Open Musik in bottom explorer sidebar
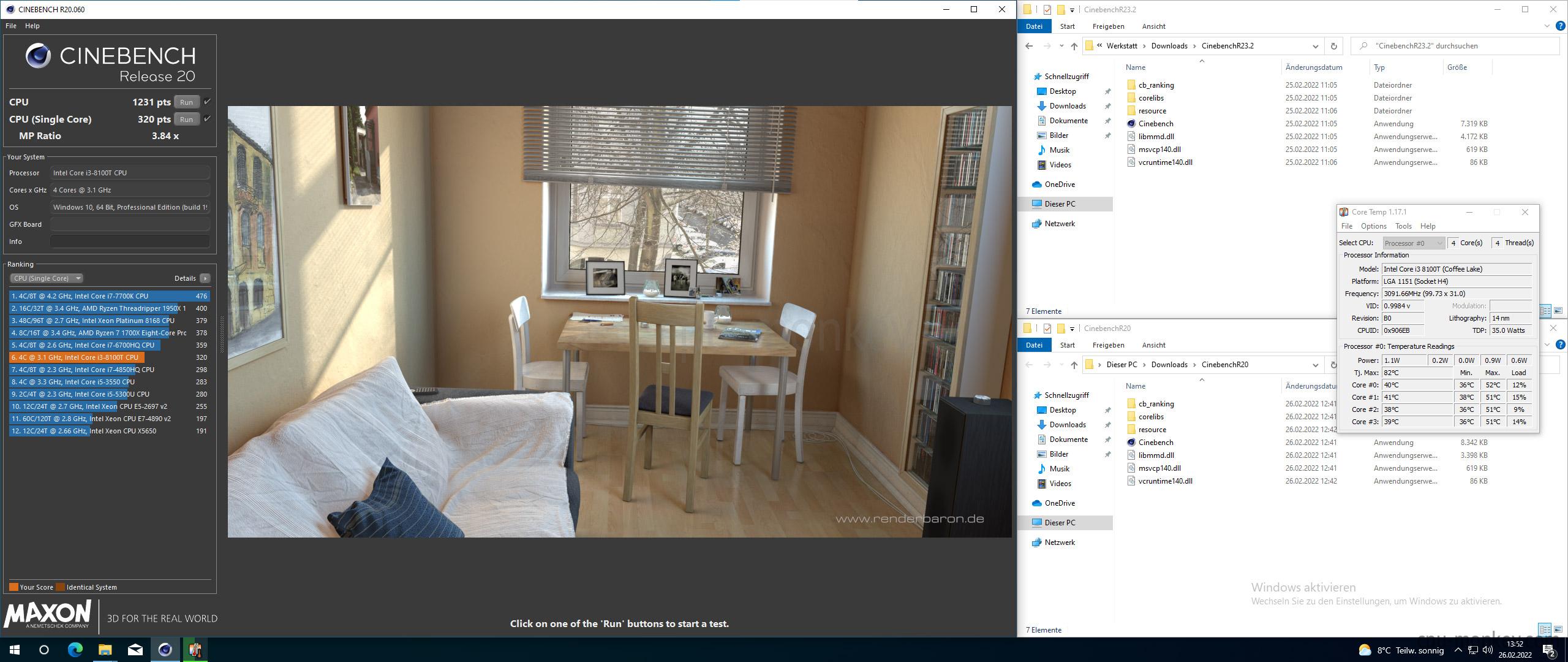This screenshot has width=1568, height=662. pyautogui.click(x=1059, y=469)
